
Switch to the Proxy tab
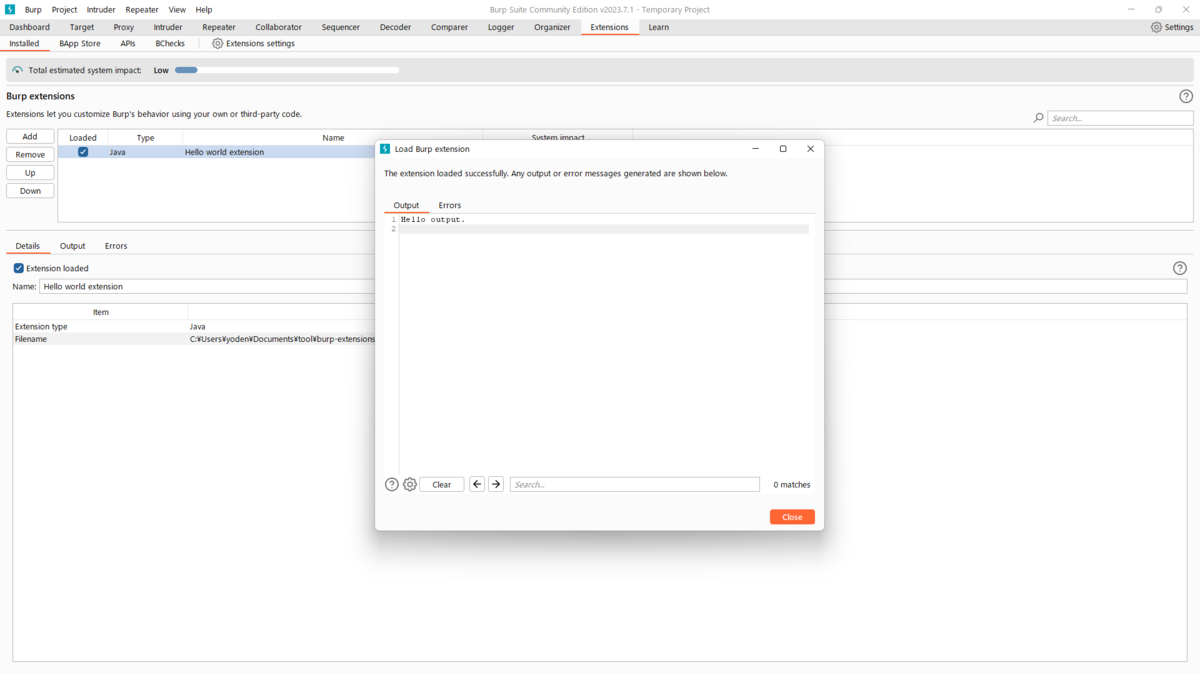point(124,27)
